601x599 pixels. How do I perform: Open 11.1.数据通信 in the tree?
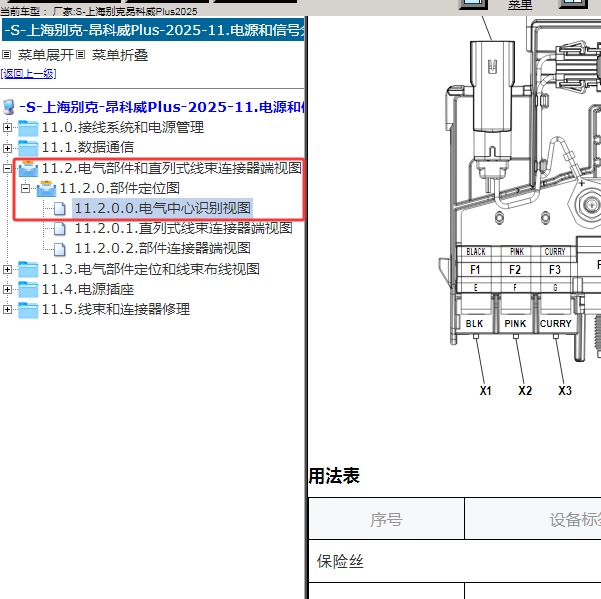click(88, 148)
